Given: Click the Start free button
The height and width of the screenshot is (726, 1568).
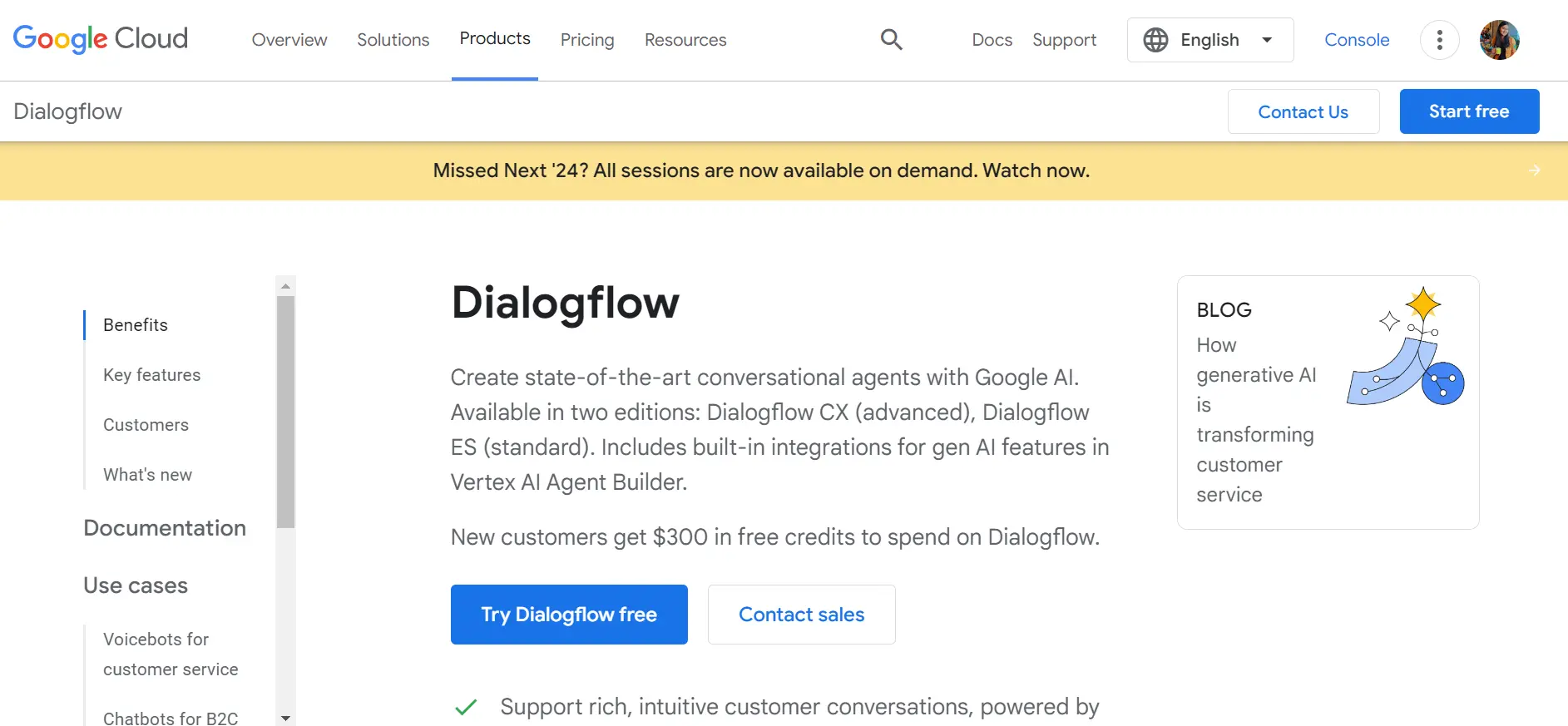Looking at the screenshot, I should (1469, 111).
